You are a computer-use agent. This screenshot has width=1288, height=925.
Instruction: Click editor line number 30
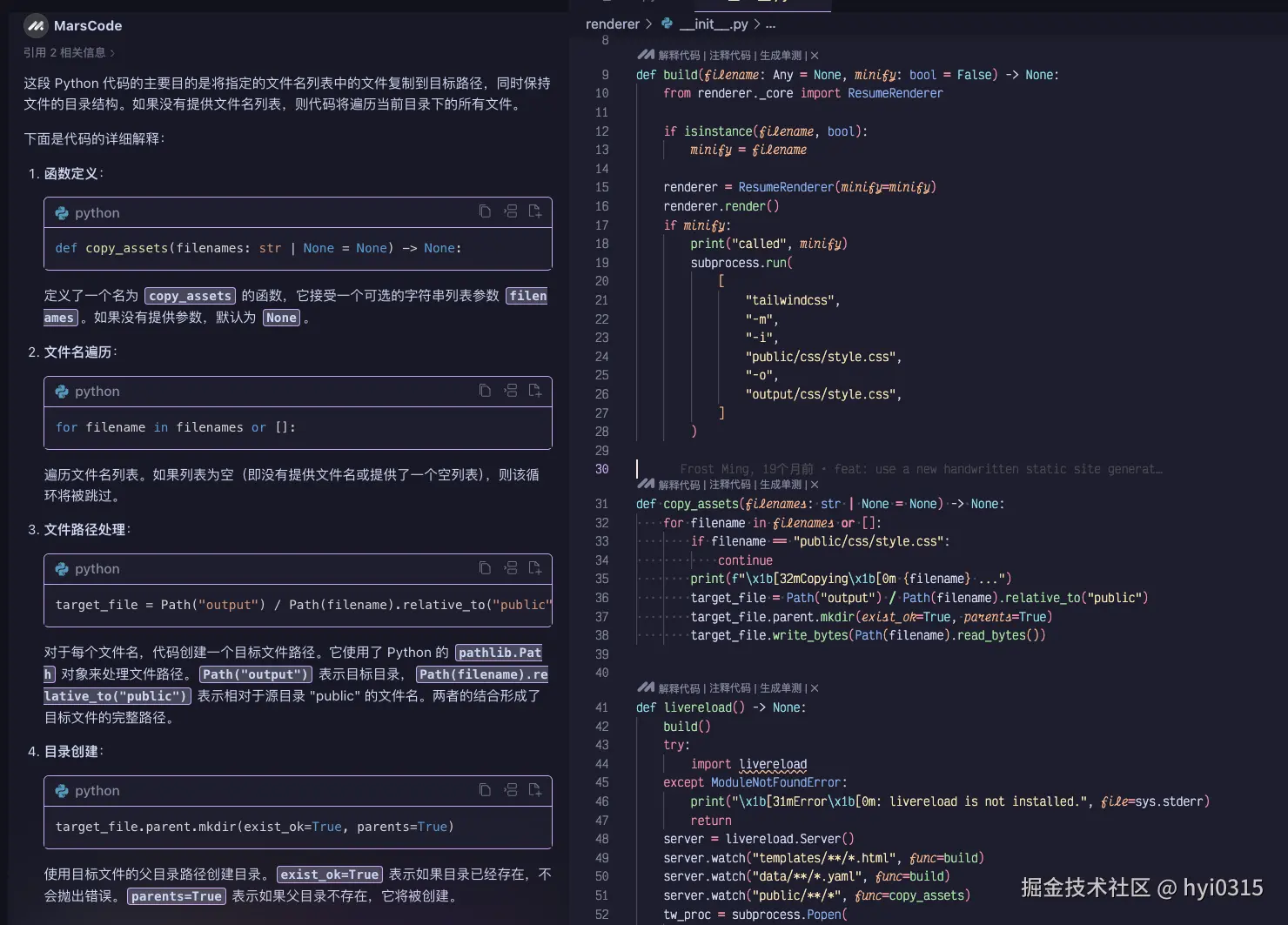point(602,469)
